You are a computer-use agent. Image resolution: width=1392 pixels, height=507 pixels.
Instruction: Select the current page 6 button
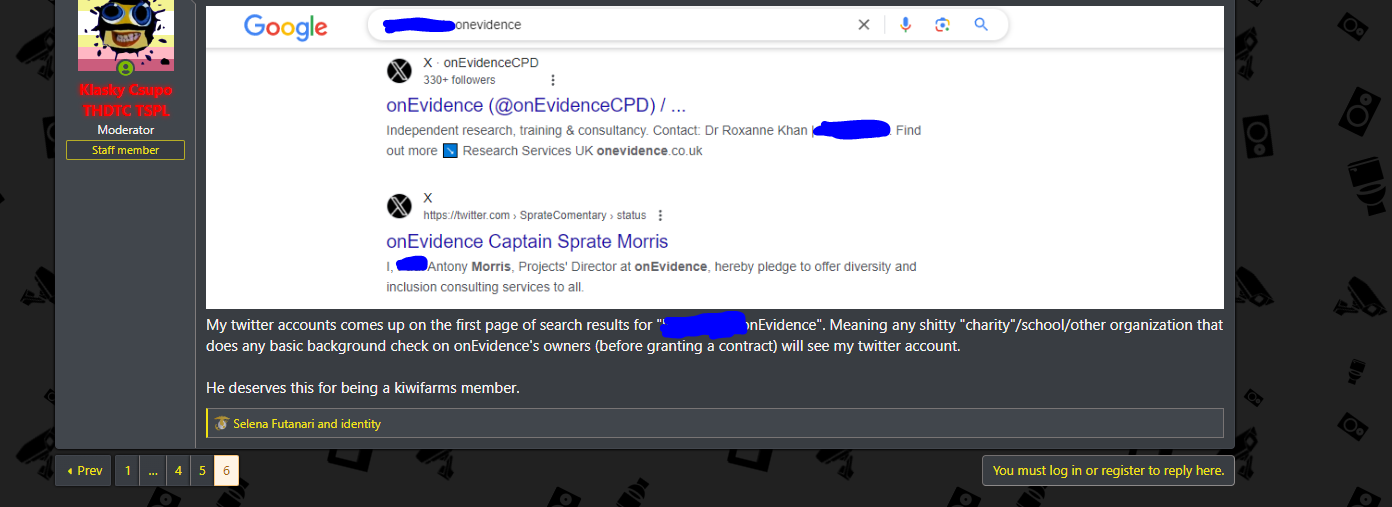(227, 471)
